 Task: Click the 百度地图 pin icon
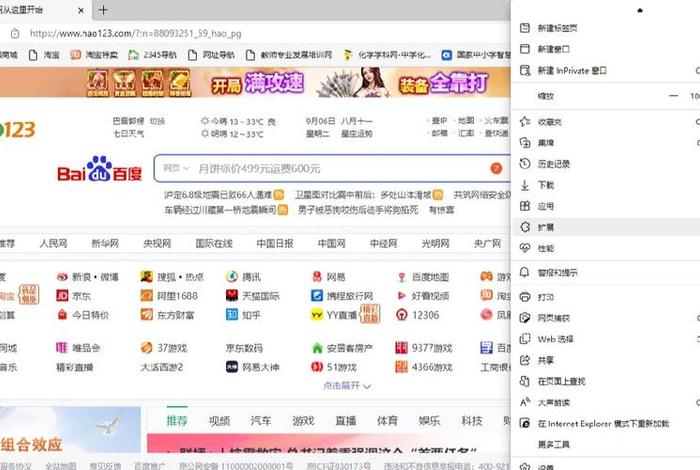click(x=401, y=277)
